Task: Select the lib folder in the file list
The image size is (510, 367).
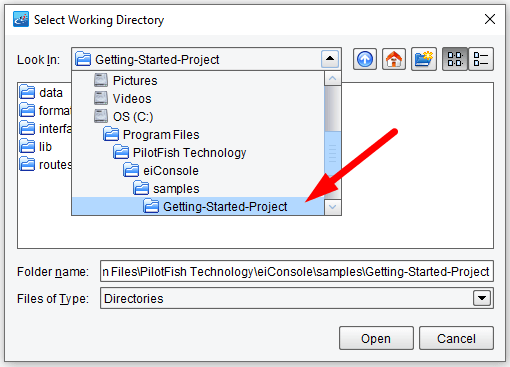Action: coord(35,146)
